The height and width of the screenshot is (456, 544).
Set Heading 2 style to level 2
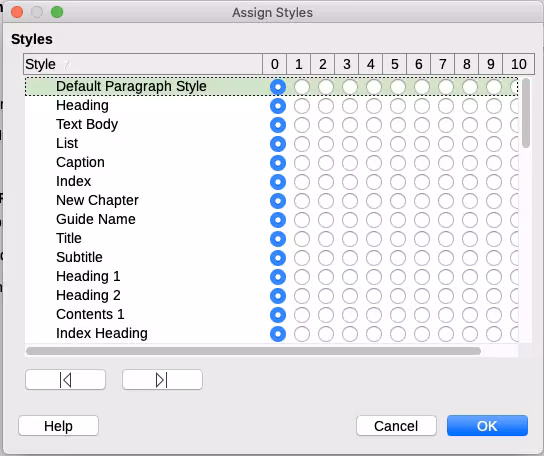(x=326, y=296)
